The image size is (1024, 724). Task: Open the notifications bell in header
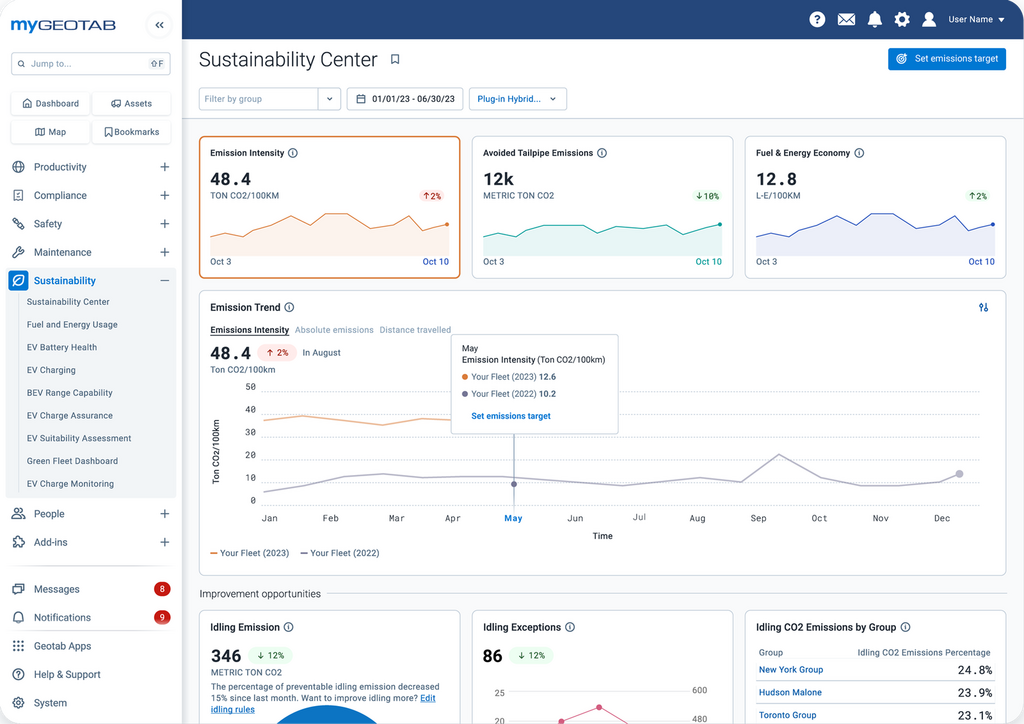875,19
